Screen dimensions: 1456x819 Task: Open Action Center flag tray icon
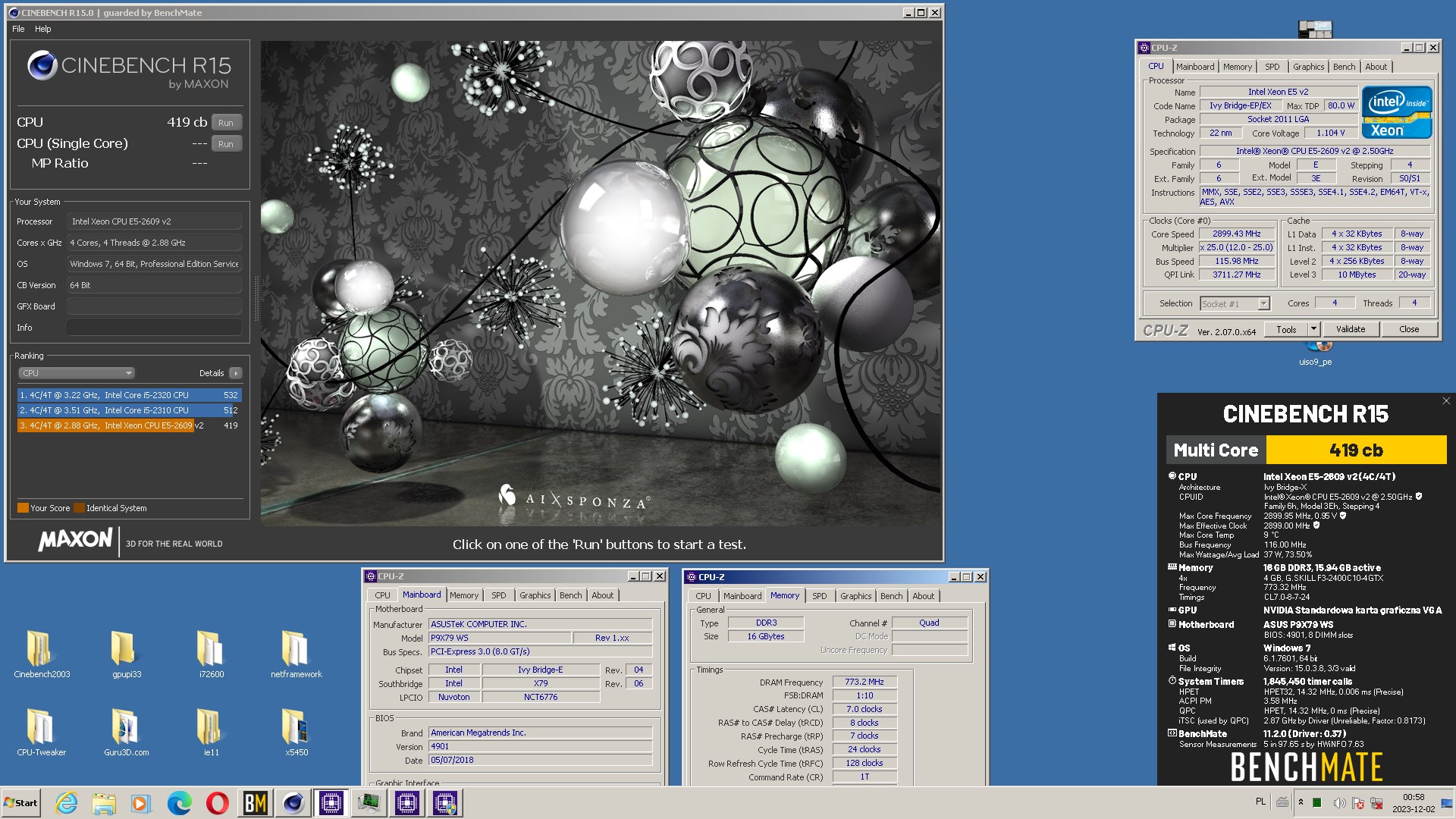tap(1357, 802)
